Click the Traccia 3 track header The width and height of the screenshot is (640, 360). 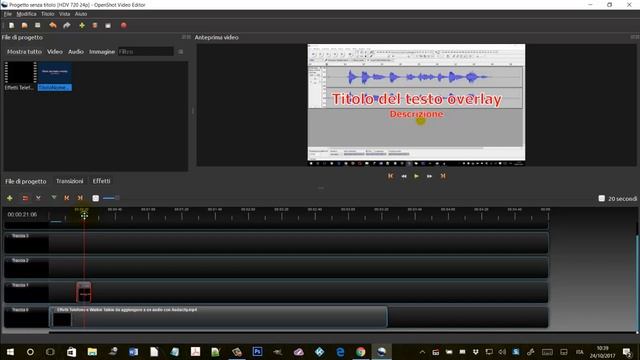(26, 243)
